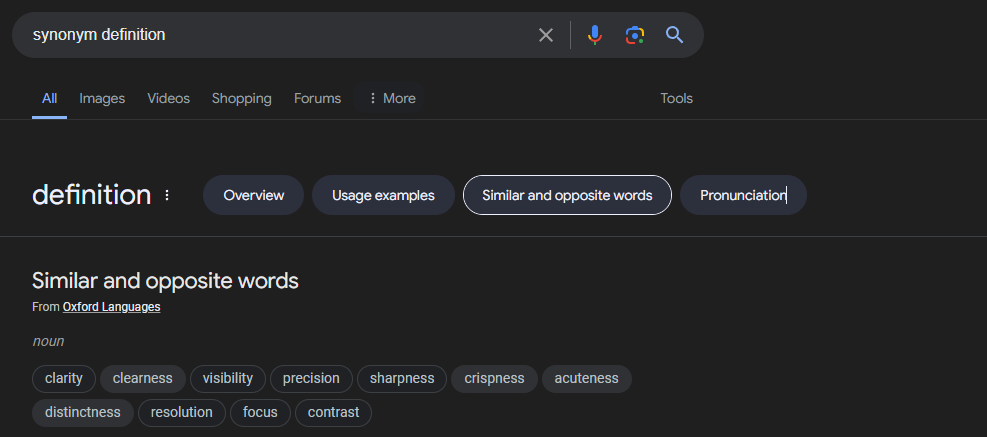Start voice search with the microphone icon
This screenshot has height=437, width=987.
[x=595, y=35]
